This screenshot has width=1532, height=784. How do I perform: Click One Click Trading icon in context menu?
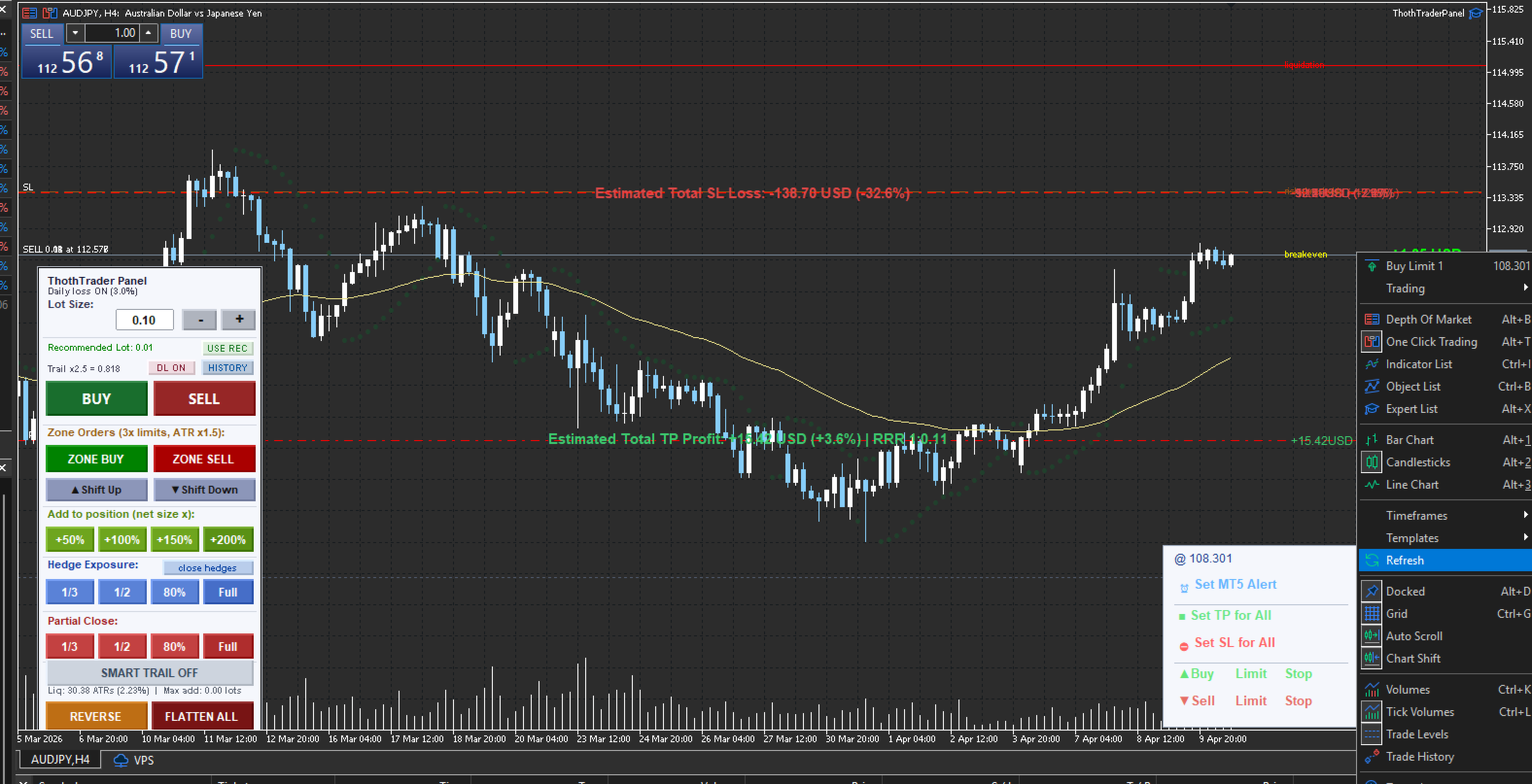click(x=1372, y=342)
